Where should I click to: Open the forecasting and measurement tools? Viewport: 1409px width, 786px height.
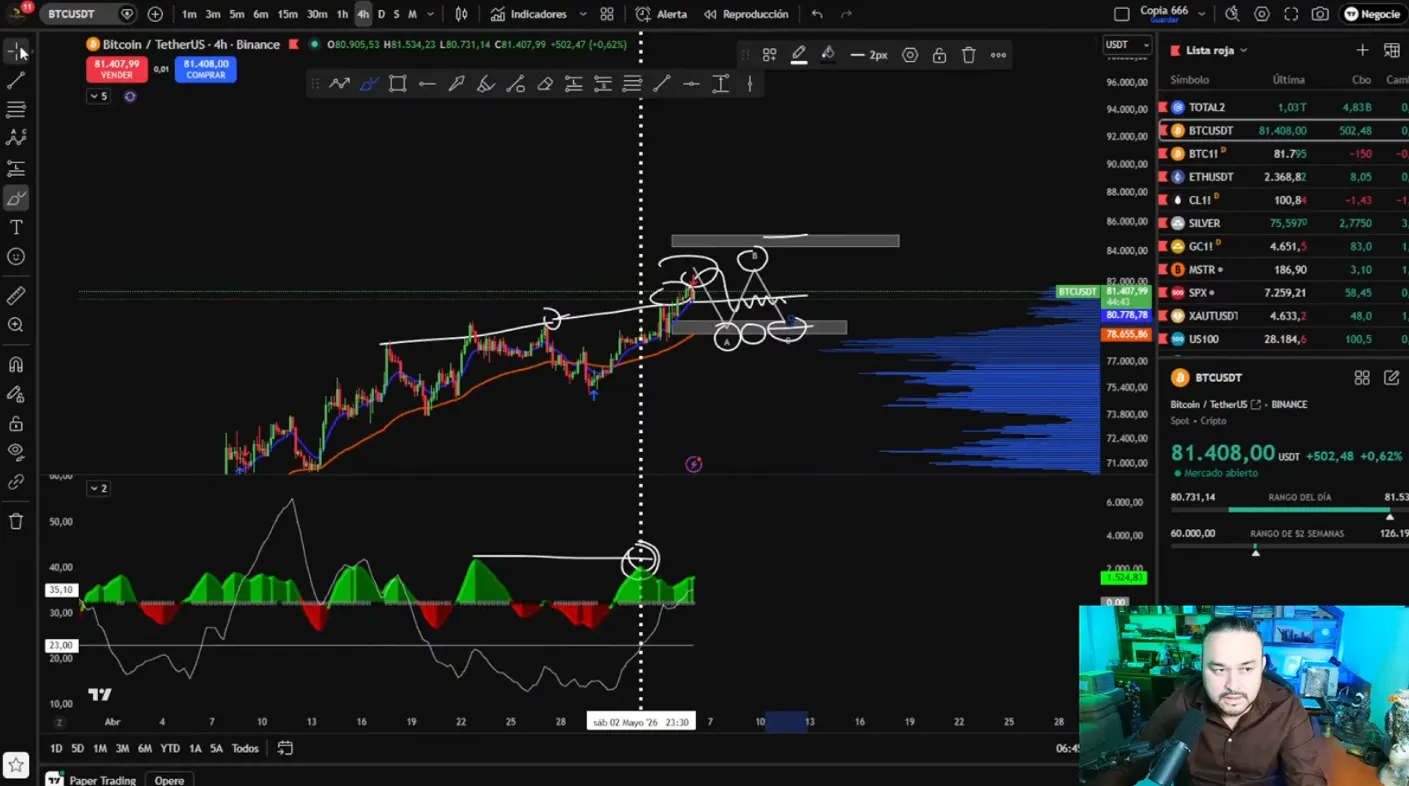pos(16,168)
